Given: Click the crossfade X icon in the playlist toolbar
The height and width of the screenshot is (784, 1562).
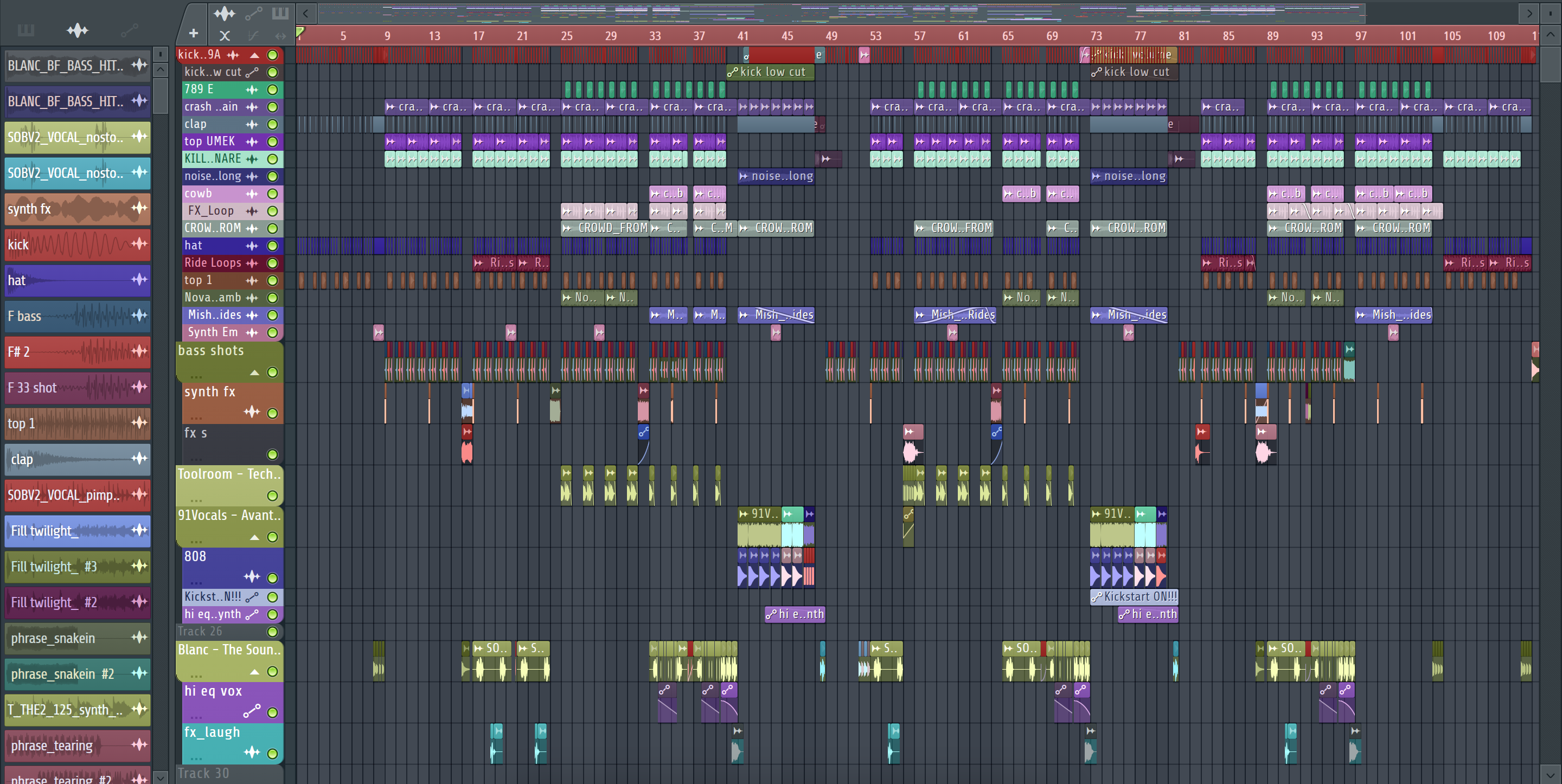Looking at the screenshot, I should click(225, 35).
